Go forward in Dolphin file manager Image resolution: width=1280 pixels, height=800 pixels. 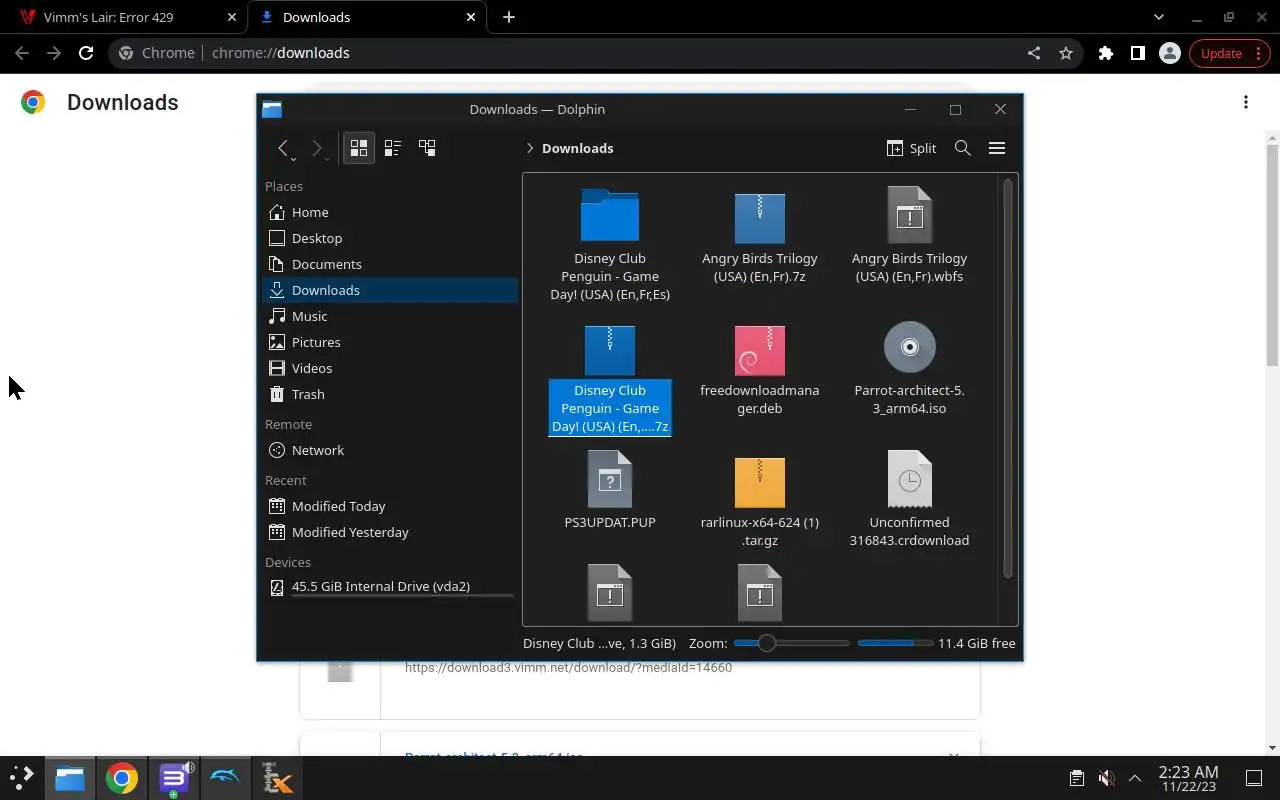coord(318,148)
